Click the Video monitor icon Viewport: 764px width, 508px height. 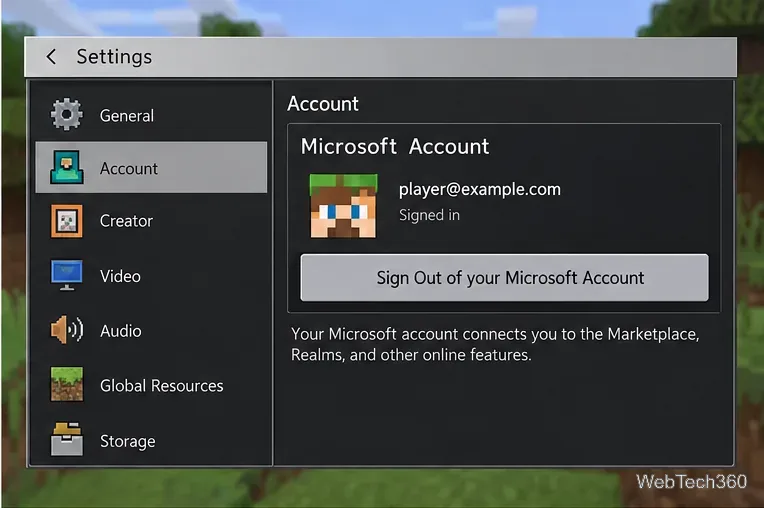click(67, 275)
